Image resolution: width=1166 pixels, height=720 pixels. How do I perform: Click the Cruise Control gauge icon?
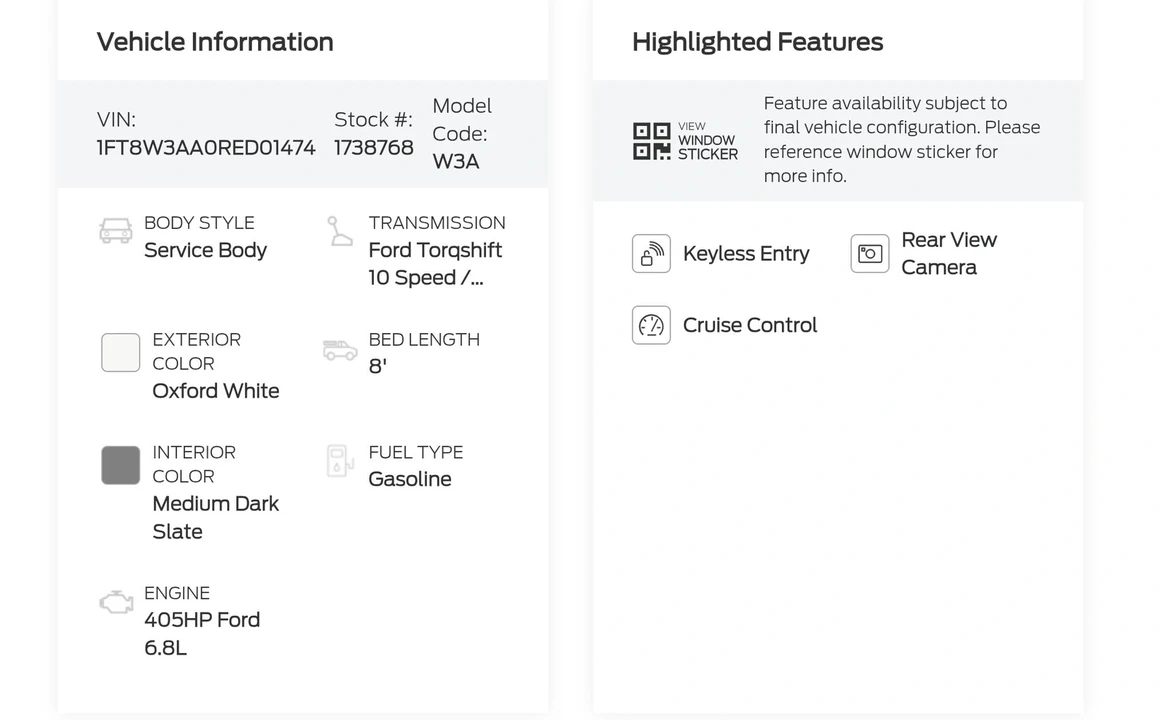[651, 325]
